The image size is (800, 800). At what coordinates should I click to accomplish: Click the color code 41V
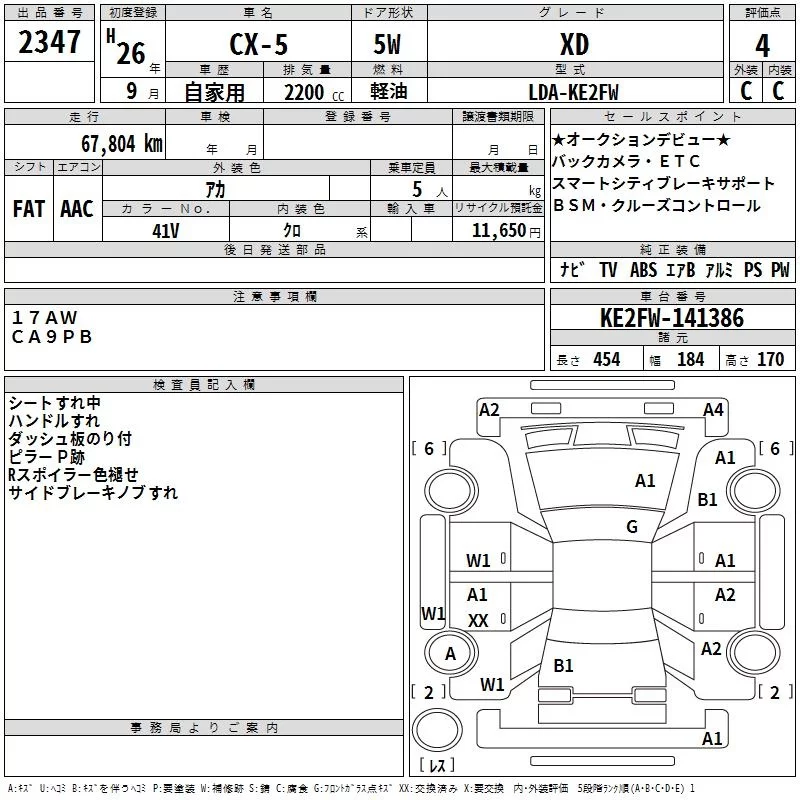tap(164, 230)
